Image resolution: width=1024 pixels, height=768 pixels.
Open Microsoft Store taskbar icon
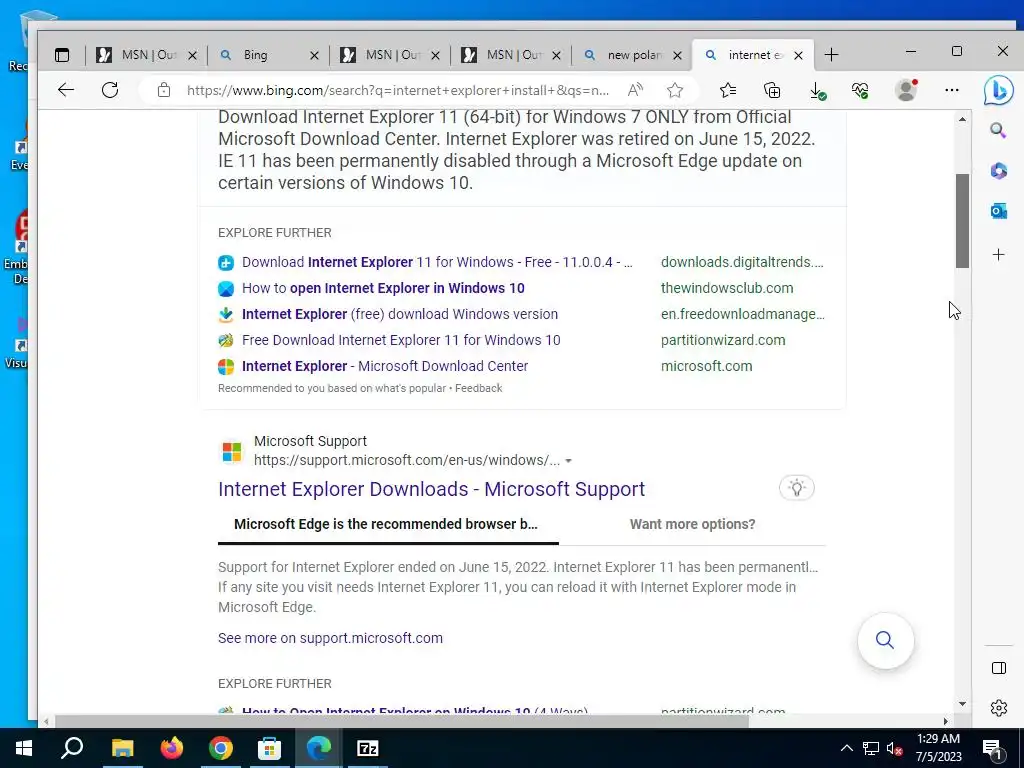pos(269,748)
